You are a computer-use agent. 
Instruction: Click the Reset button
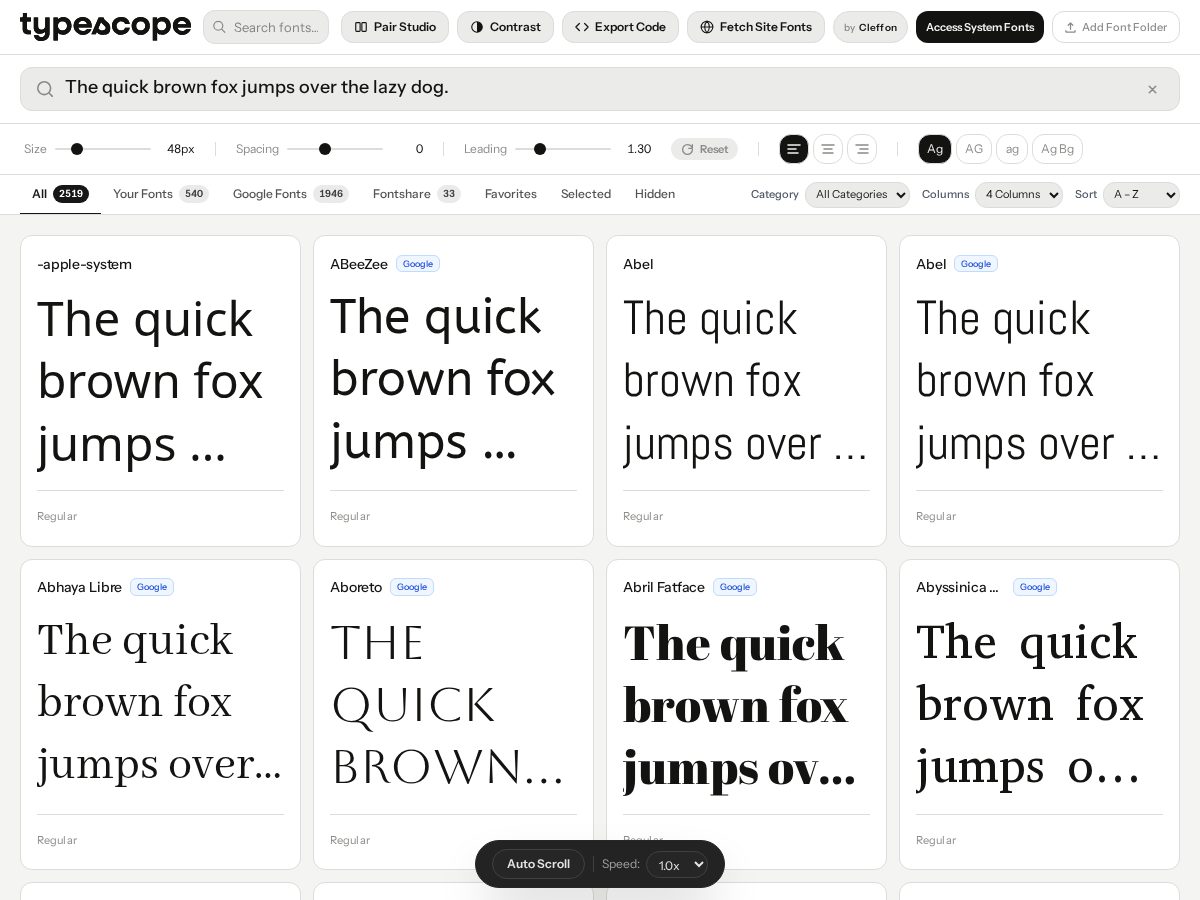[704, 149]
